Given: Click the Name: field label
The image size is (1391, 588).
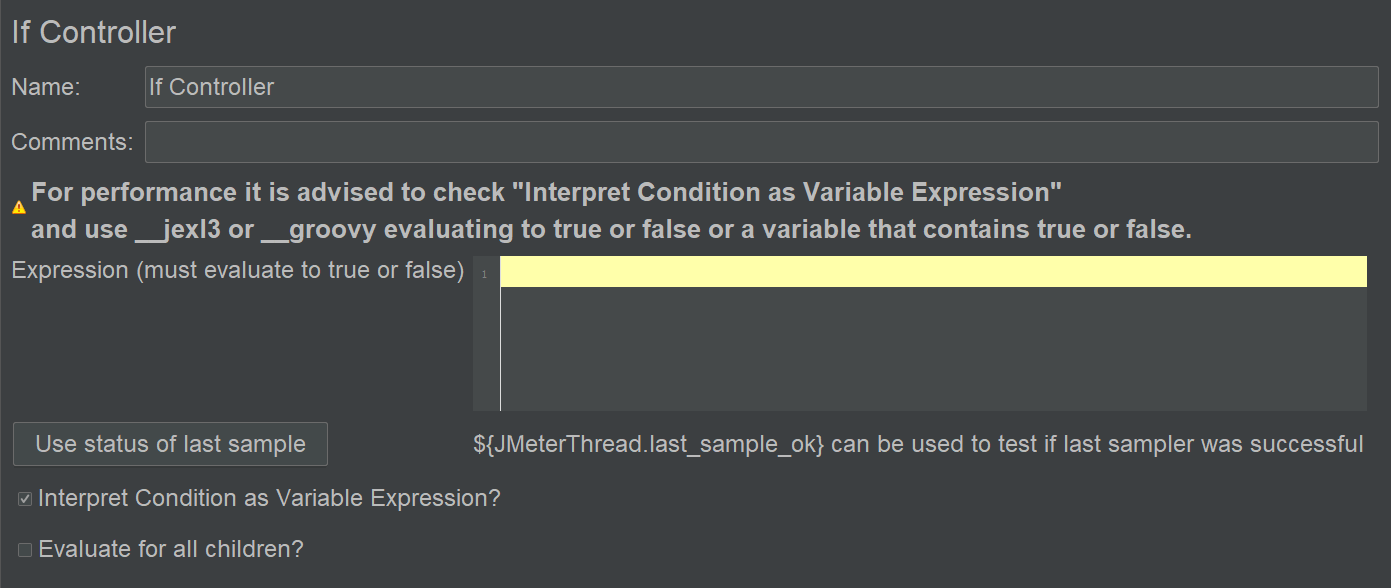Looking at the screenshot, I should [46, 87].
